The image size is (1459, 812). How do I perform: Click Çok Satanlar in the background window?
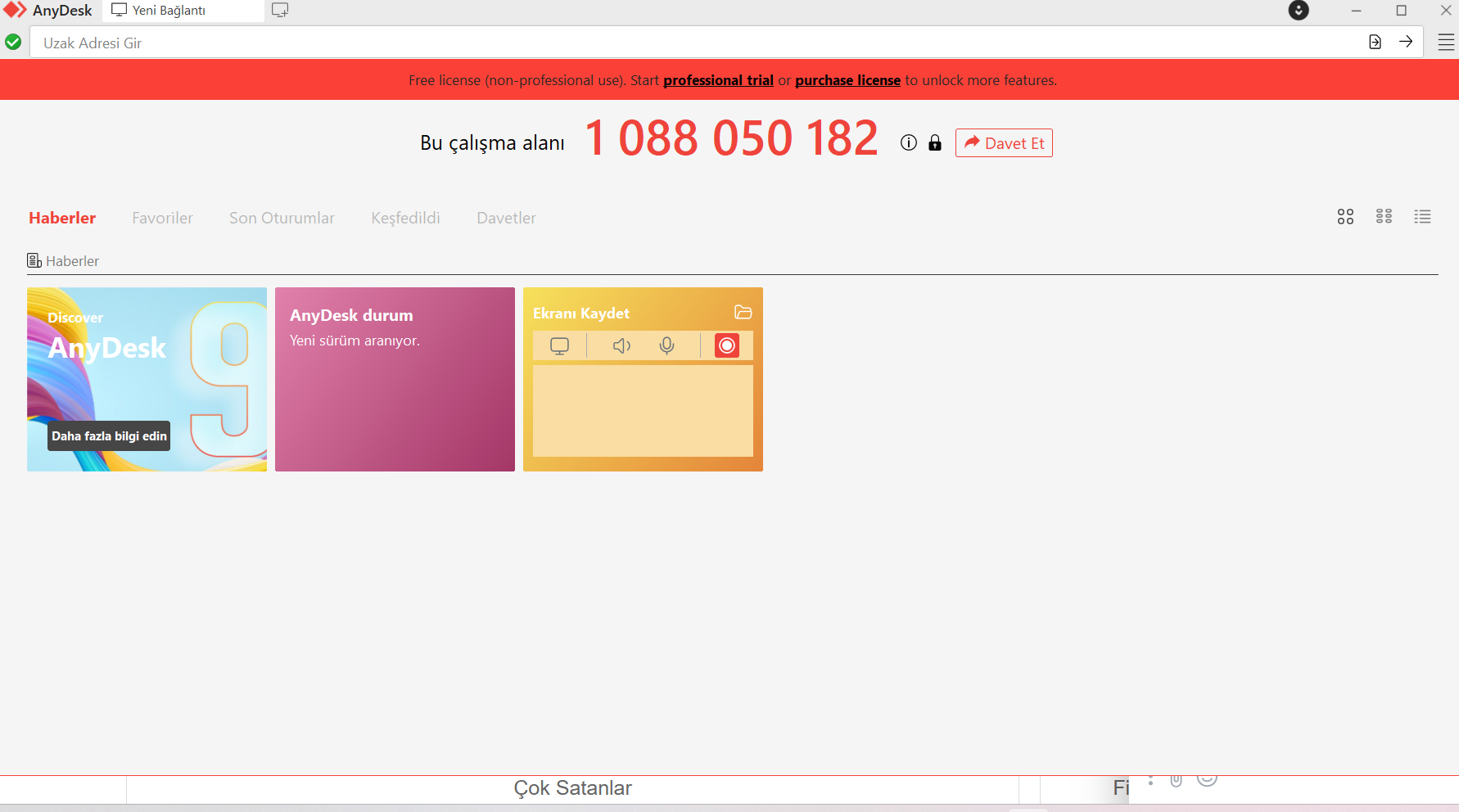(573, 788)
